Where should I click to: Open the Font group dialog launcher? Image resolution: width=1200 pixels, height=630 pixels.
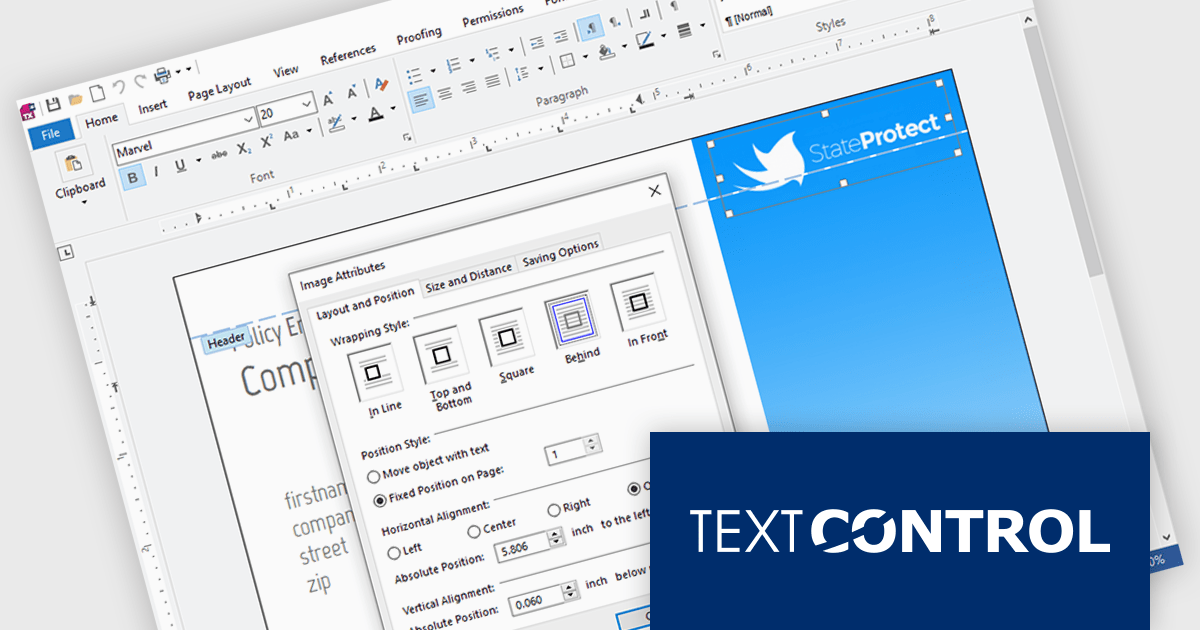(407, 138)
